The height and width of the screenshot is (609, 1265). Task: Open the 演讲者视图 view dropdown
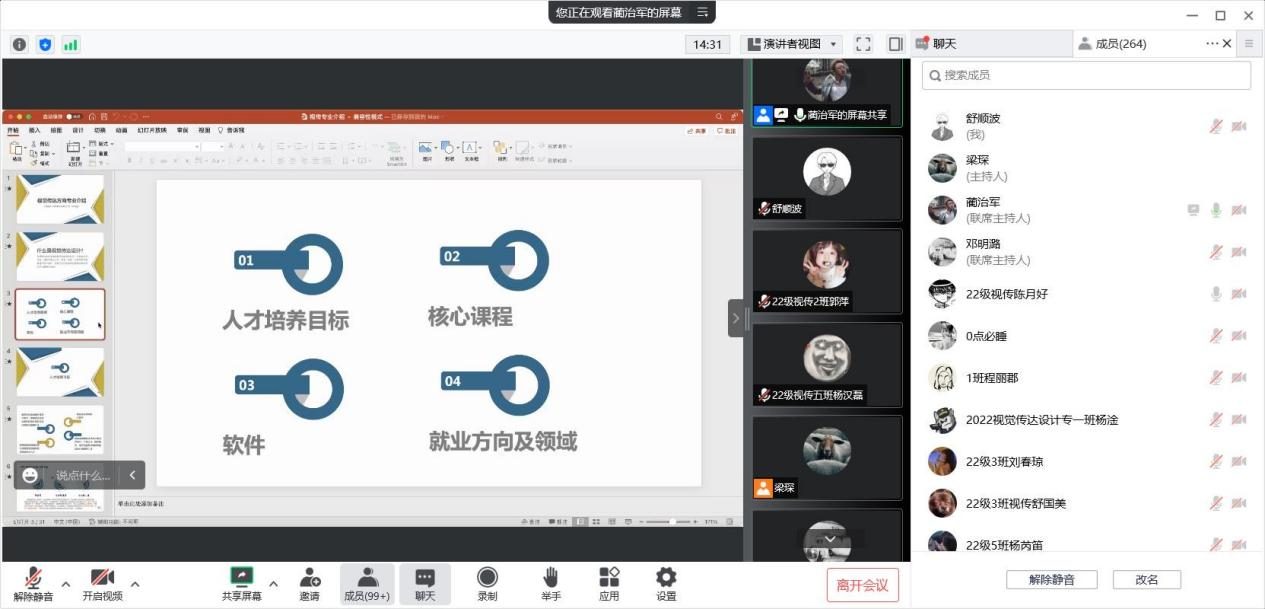click(x=791, y=44)
